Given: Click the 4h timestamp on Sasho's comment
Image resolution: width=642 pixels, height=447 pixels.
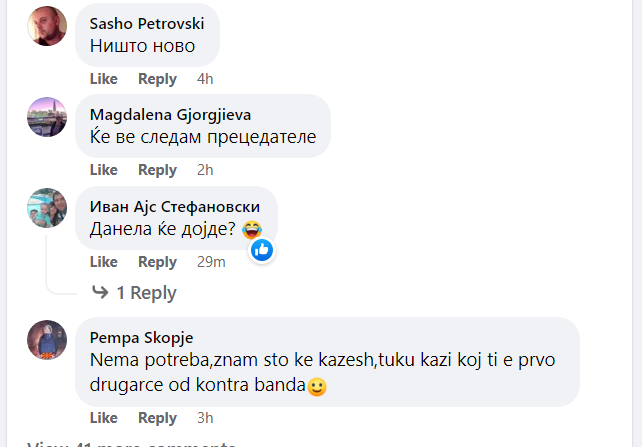Looking at the screenshot, I should [205, 79].
